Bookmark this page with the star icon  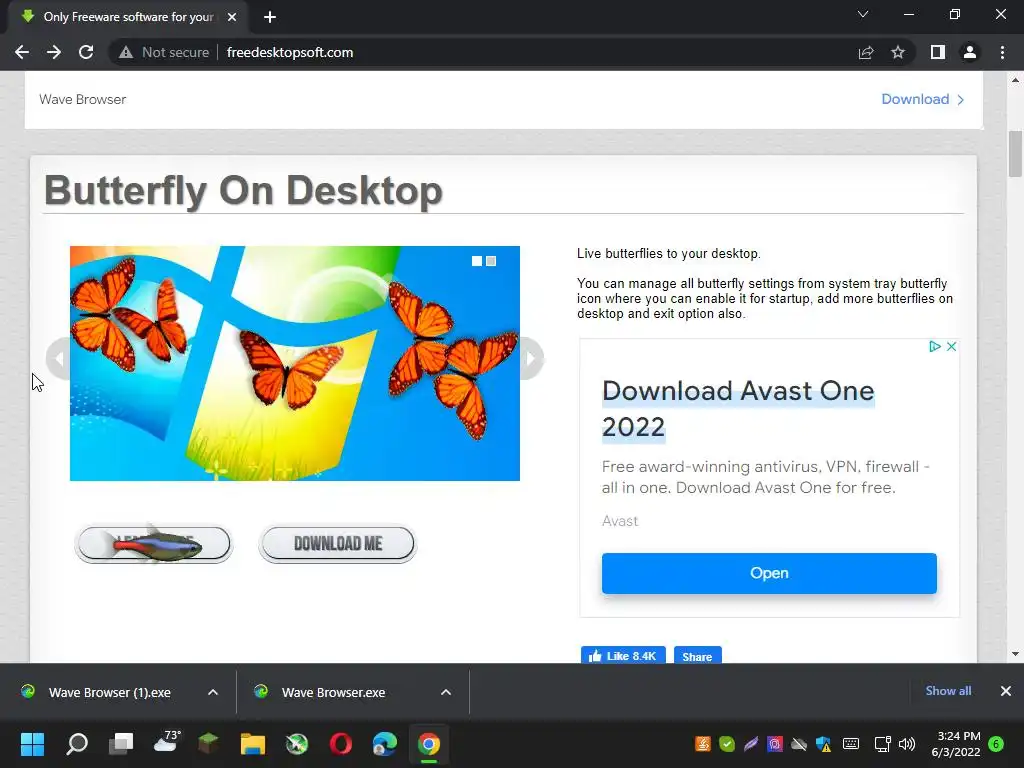coord(898,52)
